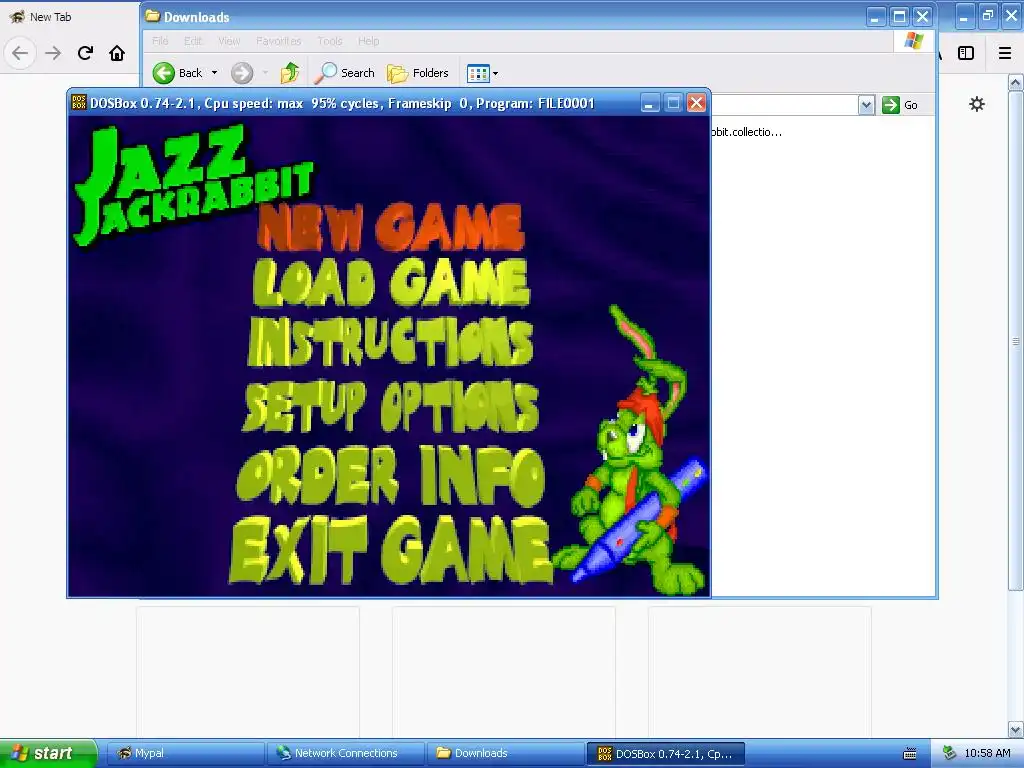1024x768 pixels.
Task: Open the browser hamburger menu
Action: point(1005,53)
